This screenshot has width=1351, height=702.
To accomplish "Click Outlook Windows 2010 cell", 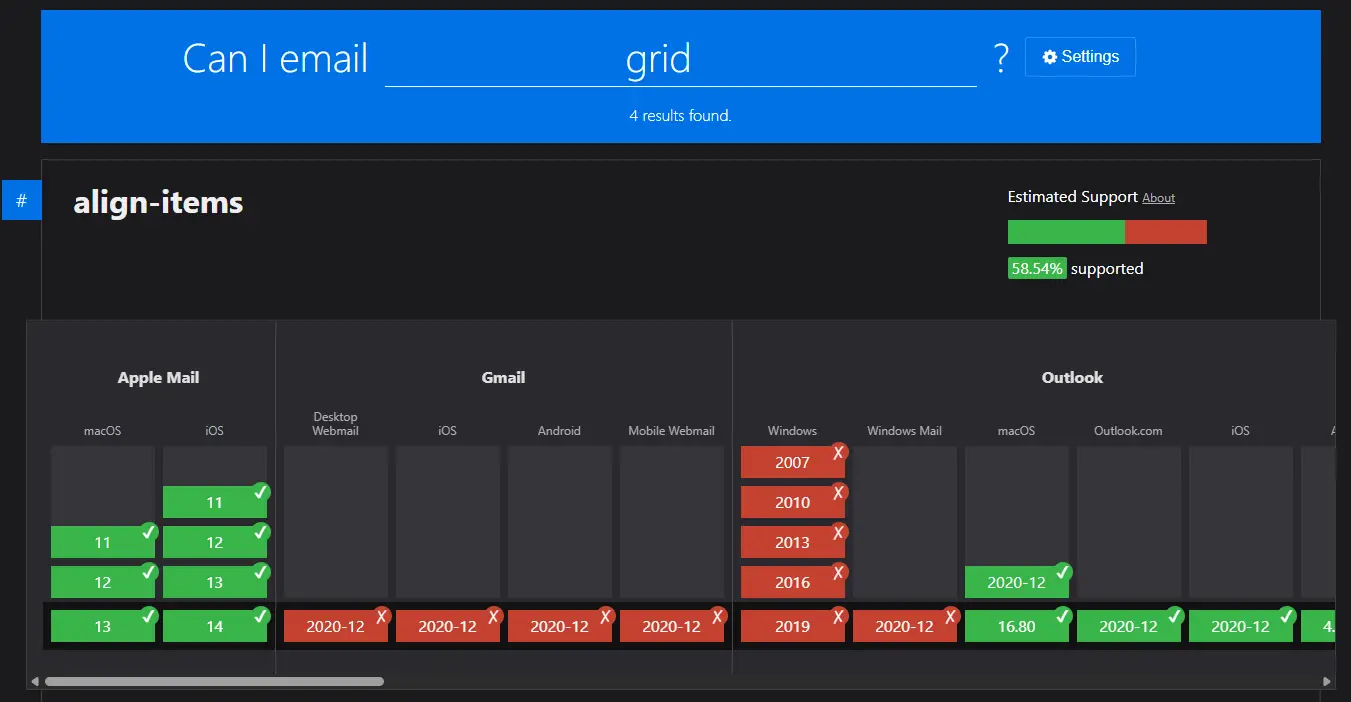I will coord(793,502).
